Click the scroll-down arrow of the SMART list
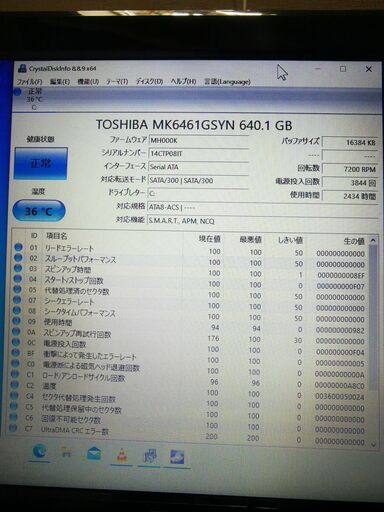 [x=373, y=444]
